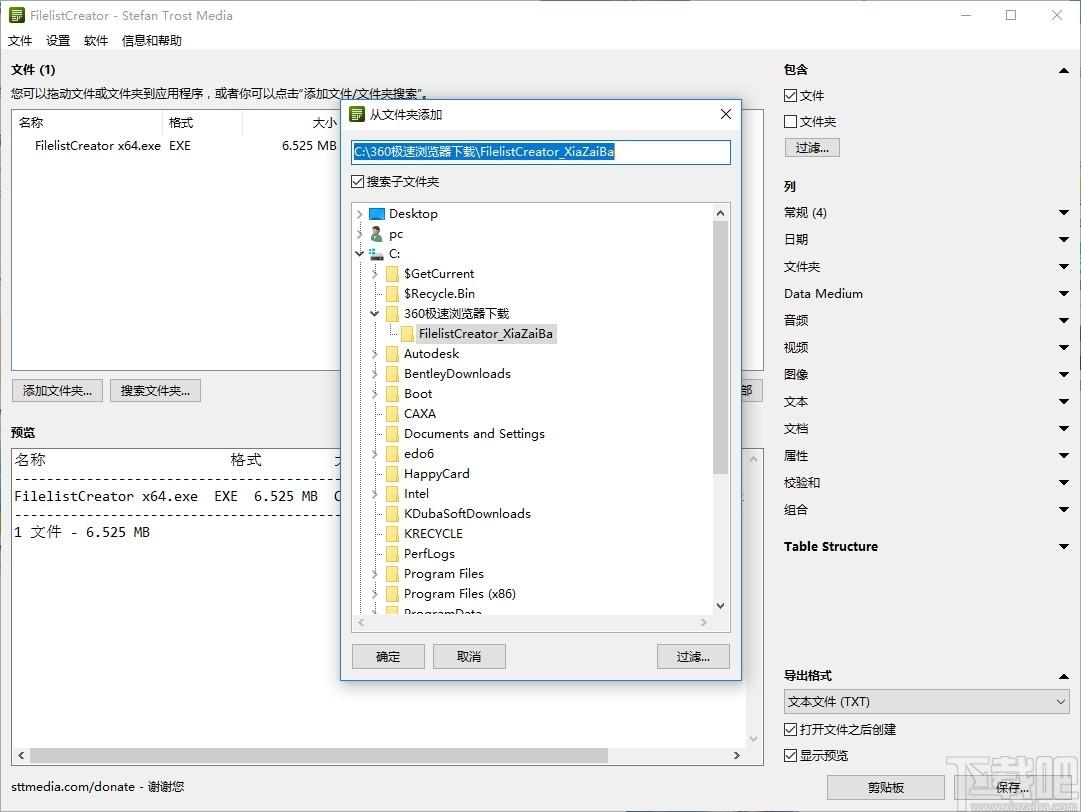
Task: Click the BentleyDownloads folder icon
Action: [392, 374]
